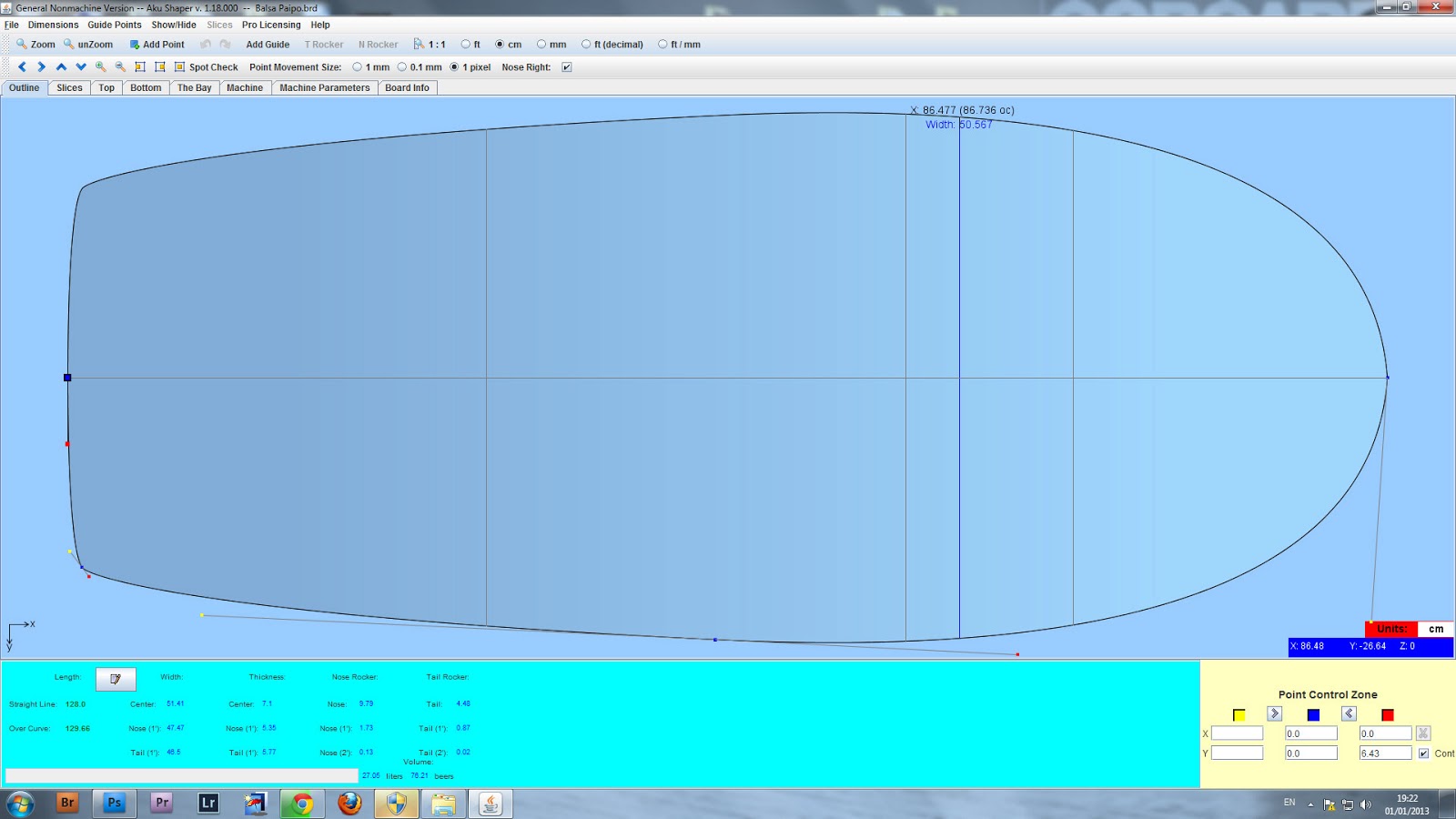Switch to the Bottom tab
Screen dimensions: 1456x819
146,88
